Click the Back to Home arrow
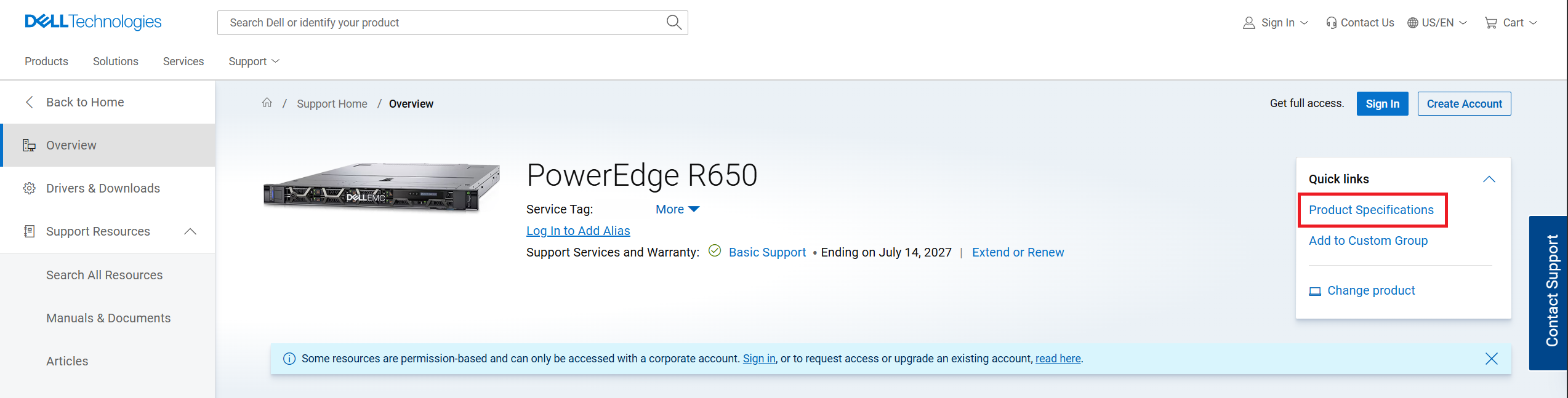The height and width of the screenshot is (398, 1568). click(x=29, y=102)
